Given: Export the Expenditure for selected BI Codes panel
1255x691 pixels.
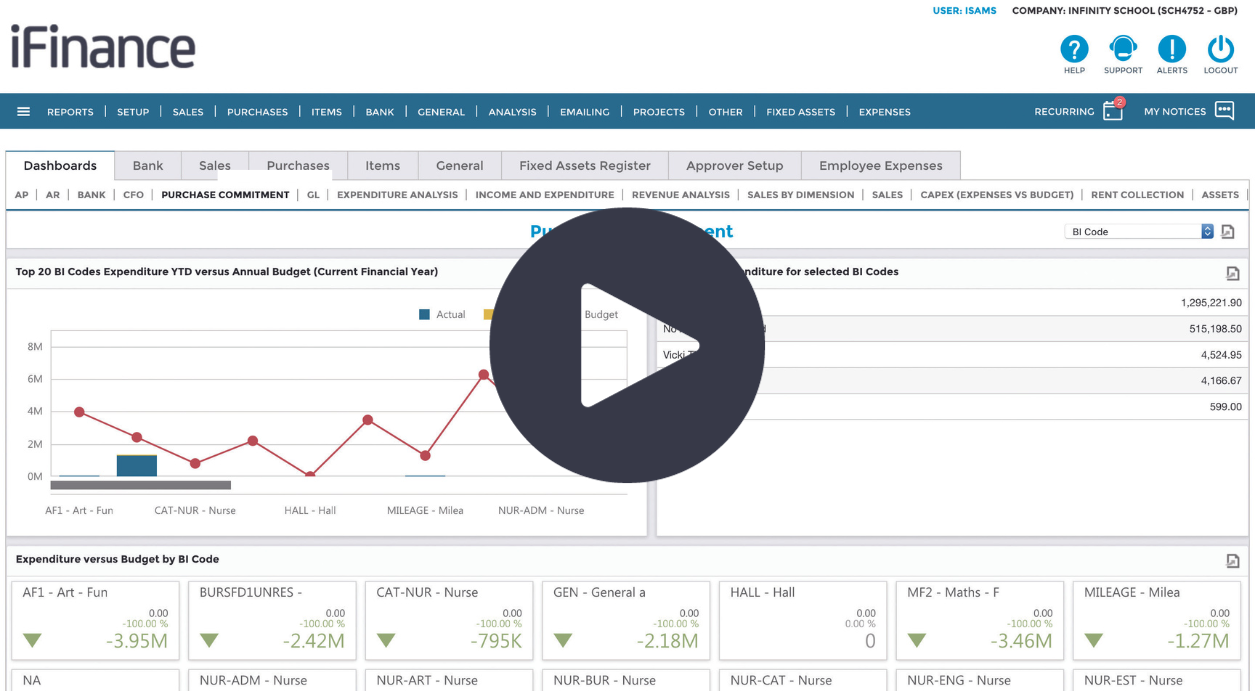Looking at the screenshot, I should [x=1233, y=271].
